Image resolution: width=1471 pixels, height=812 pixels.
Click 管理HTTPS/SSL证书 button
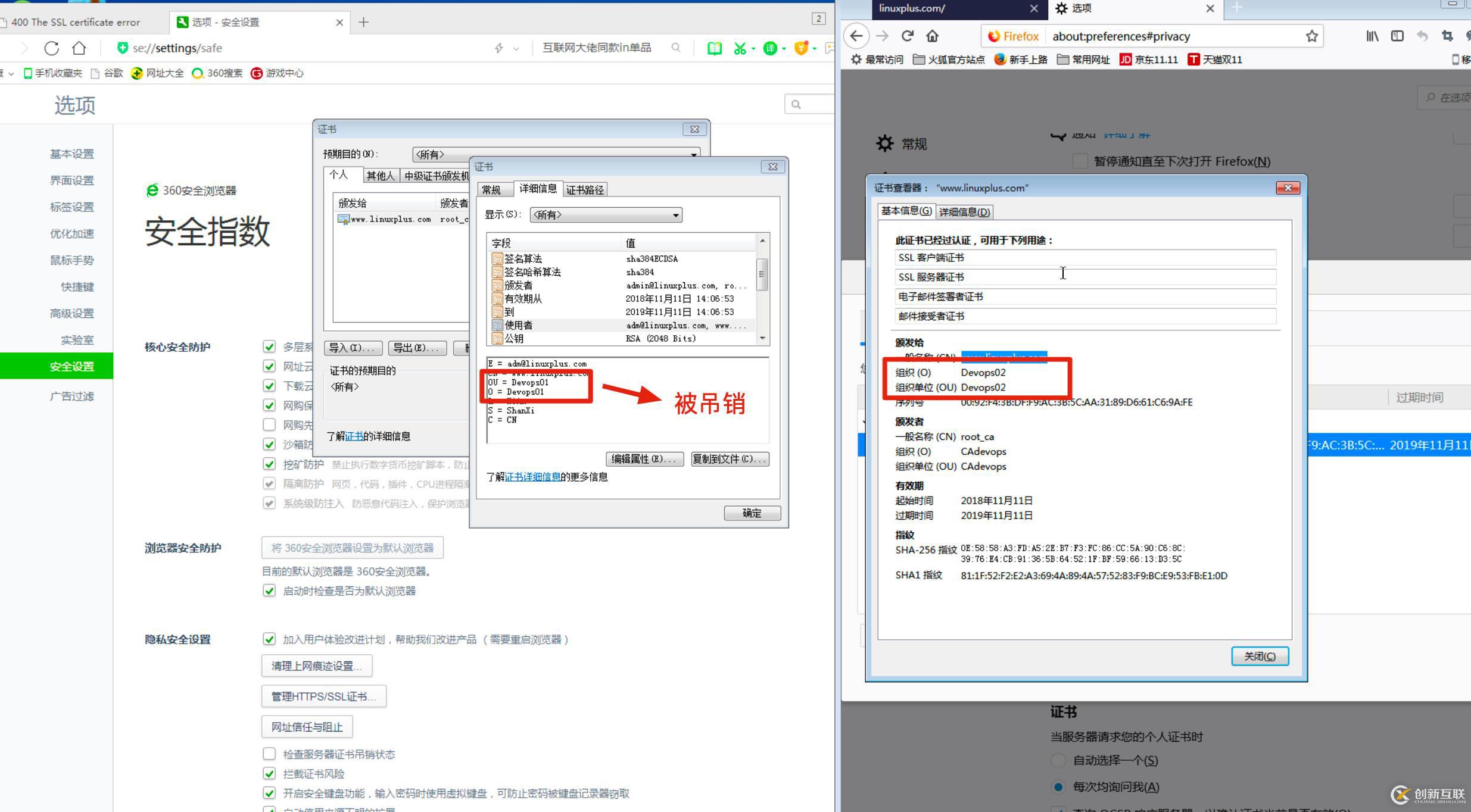pos(324,697)
